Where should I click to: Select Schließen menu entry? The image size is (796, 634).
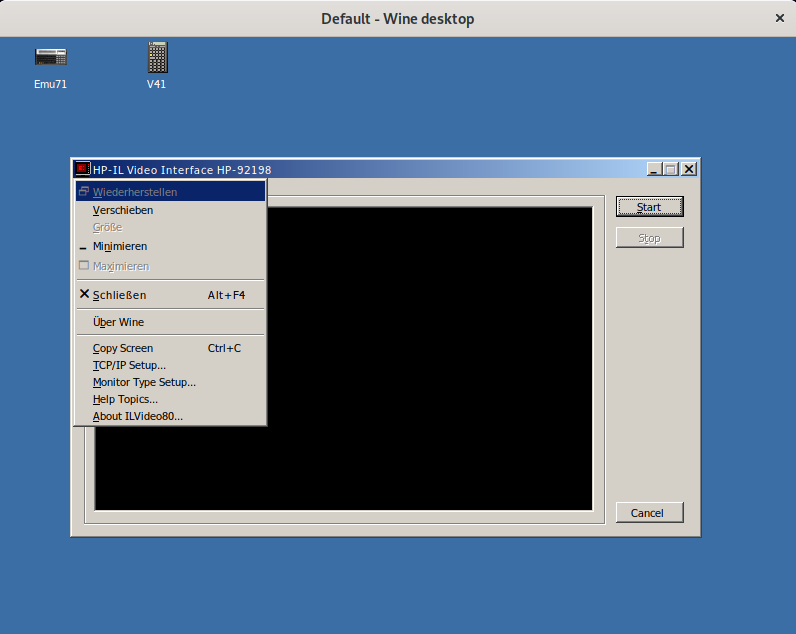pyautogui.click(x=119, y=295)
